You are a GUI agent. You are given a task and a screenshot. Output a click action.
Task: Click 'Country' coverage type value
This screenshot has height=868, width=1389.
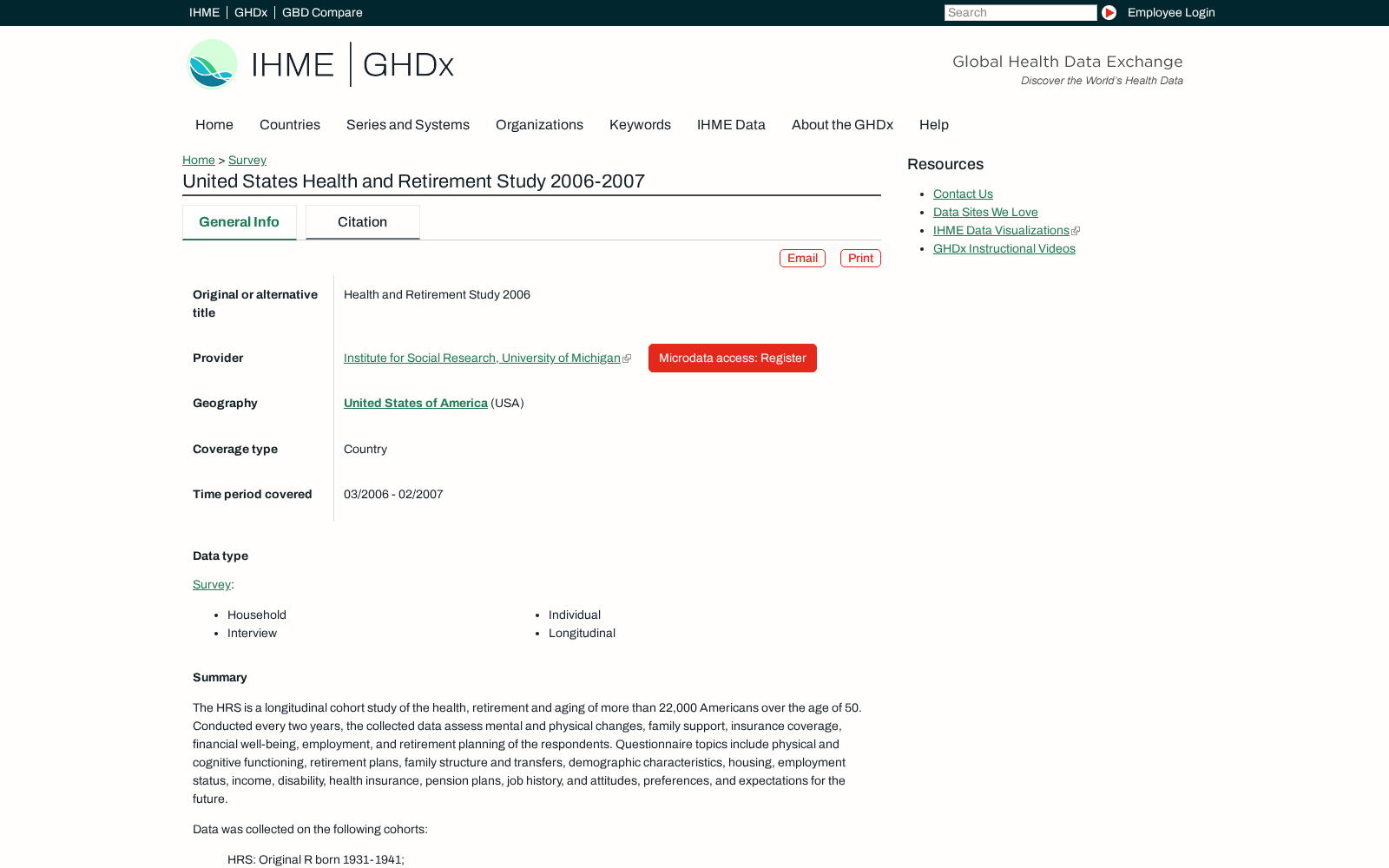365,449
